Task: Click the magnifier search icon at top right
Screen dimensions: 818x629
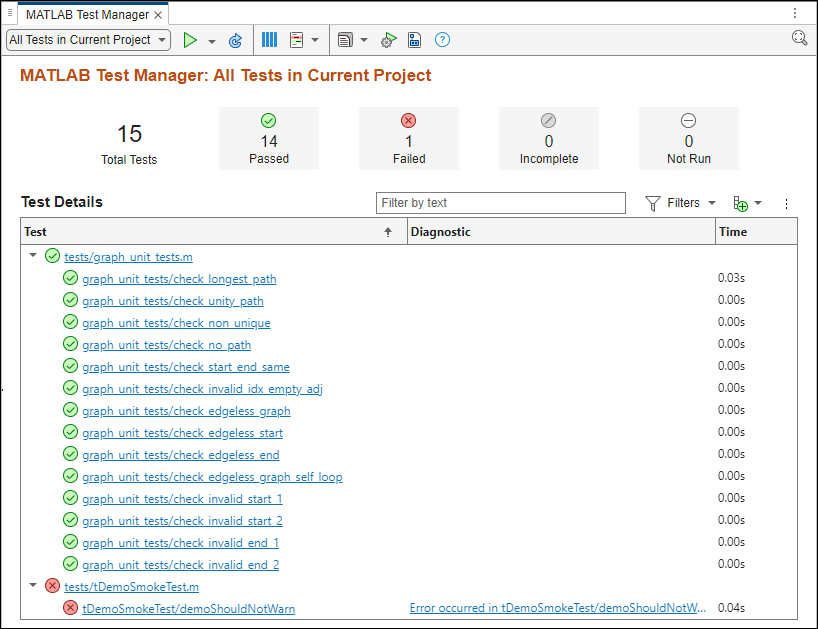Action: 799,38
